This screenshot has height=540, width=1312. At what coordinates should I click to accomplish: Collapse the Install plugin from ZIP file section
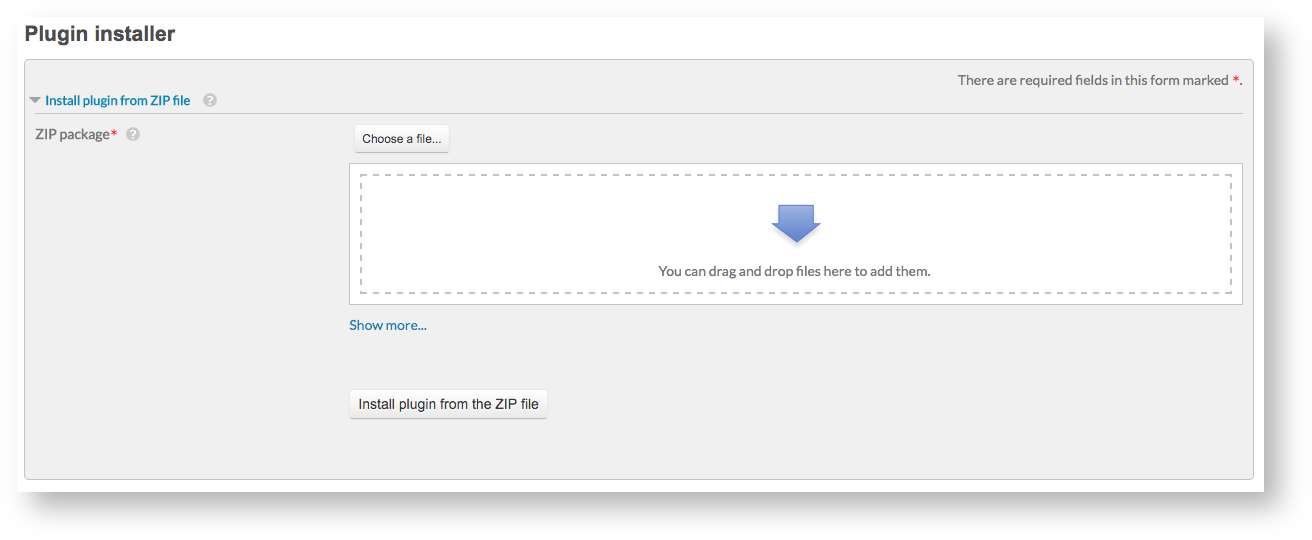[x=35, y=101]
